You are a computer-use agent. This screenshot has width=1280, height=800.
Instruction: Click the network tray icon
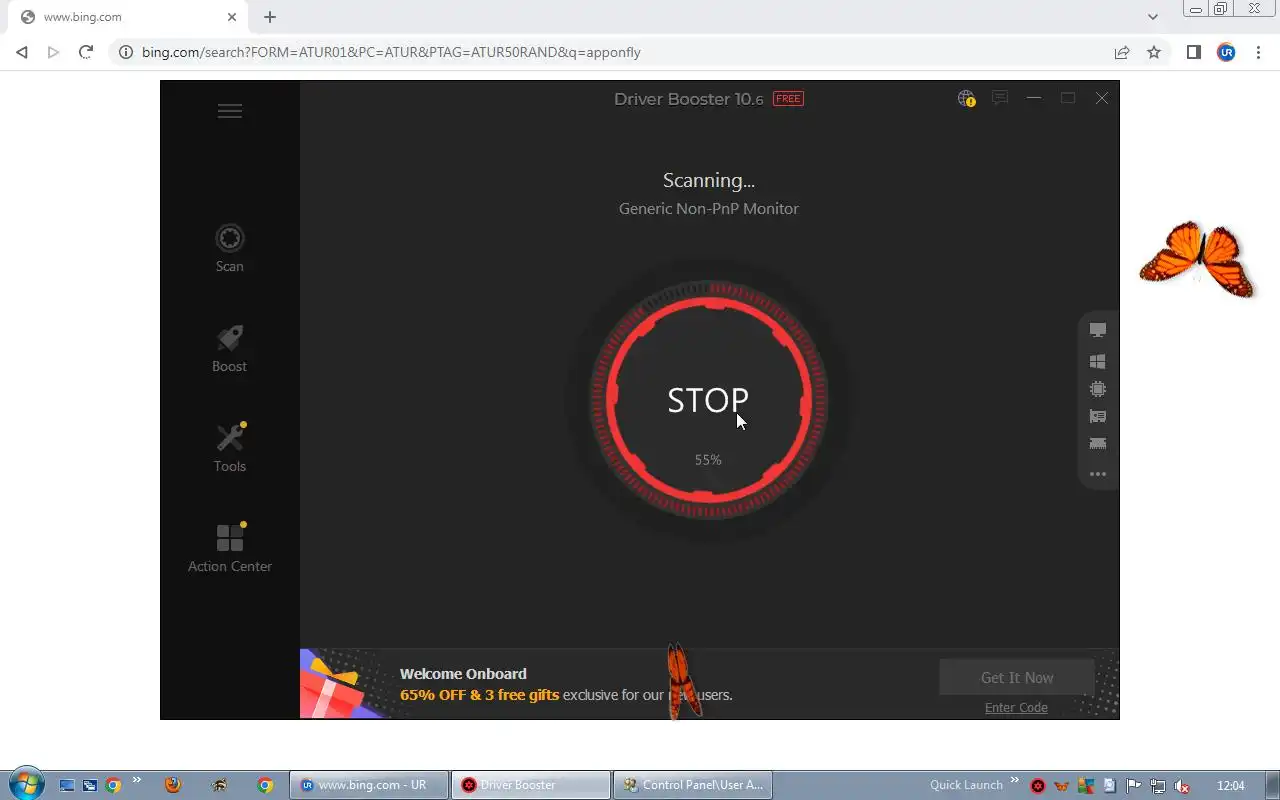(x=1158, y=786)
